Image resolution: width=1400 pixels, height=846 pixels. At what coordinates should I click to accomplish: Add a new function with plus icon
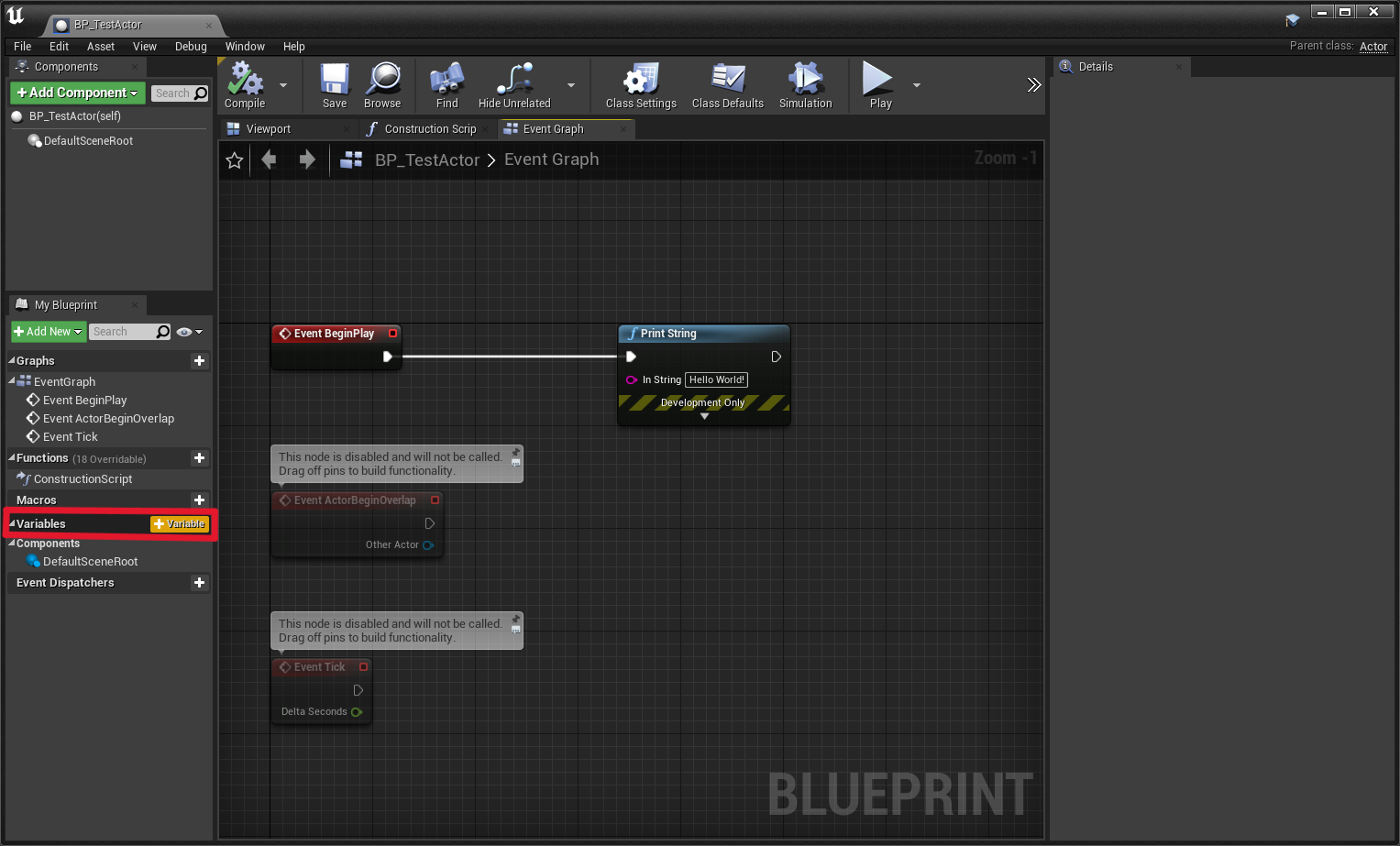click(x=199, y=458)
